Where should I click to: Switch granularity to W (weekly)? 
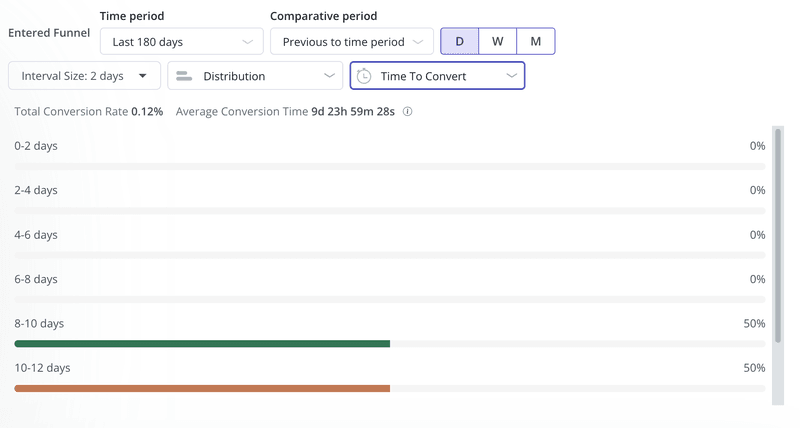pyautogui.click(x=497, y=42)
